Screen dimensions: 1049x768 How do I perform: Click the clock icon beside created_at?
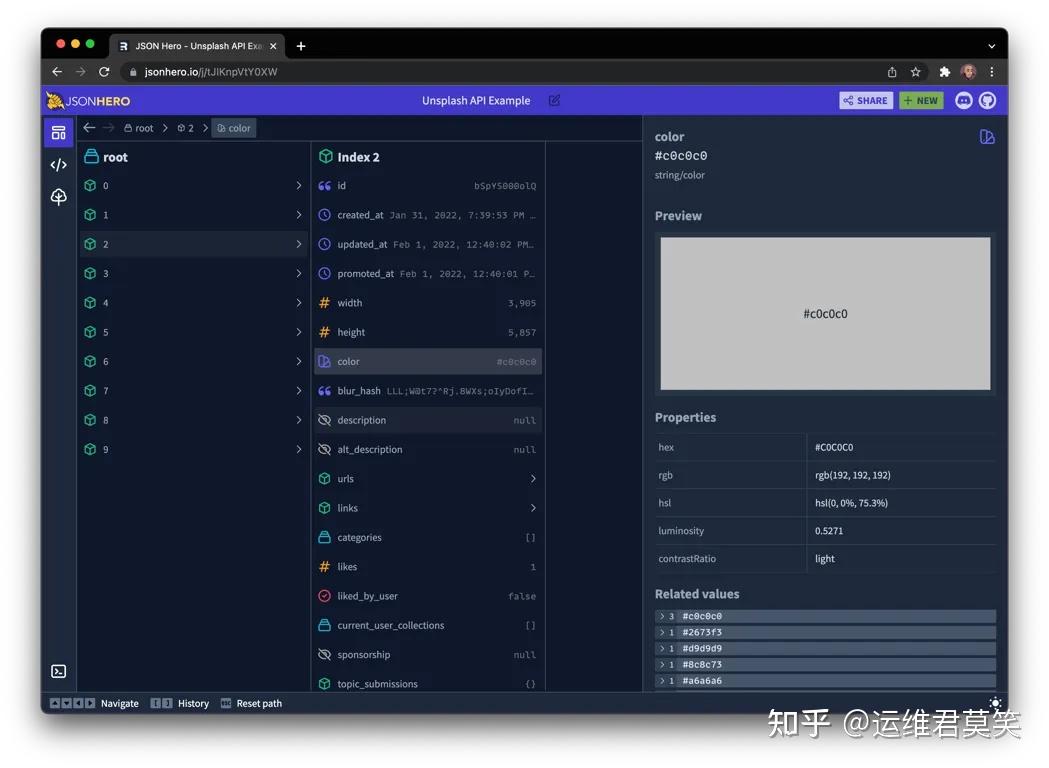point(327,215)
